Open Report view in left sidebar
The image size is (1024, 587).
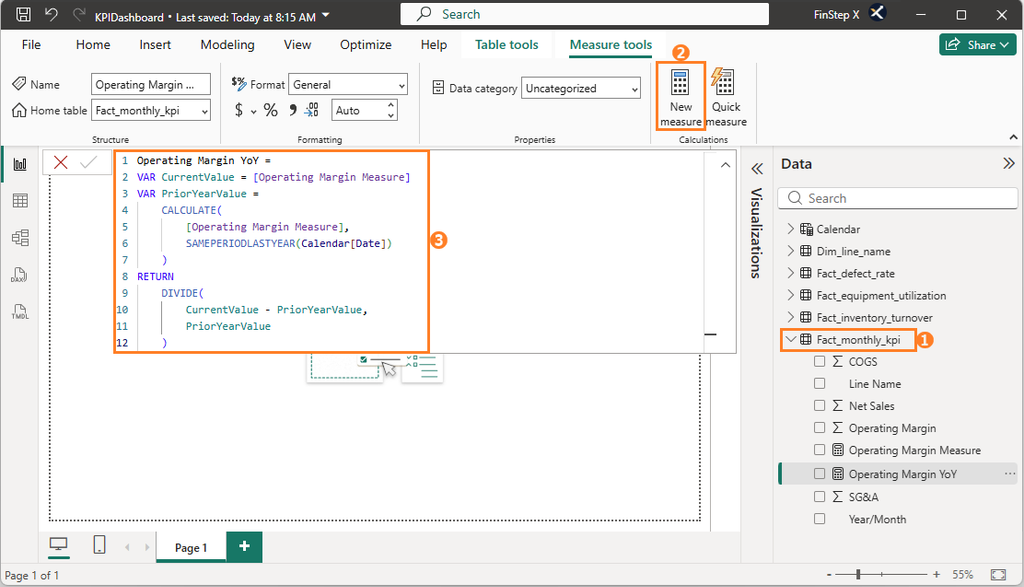[20, 164]
